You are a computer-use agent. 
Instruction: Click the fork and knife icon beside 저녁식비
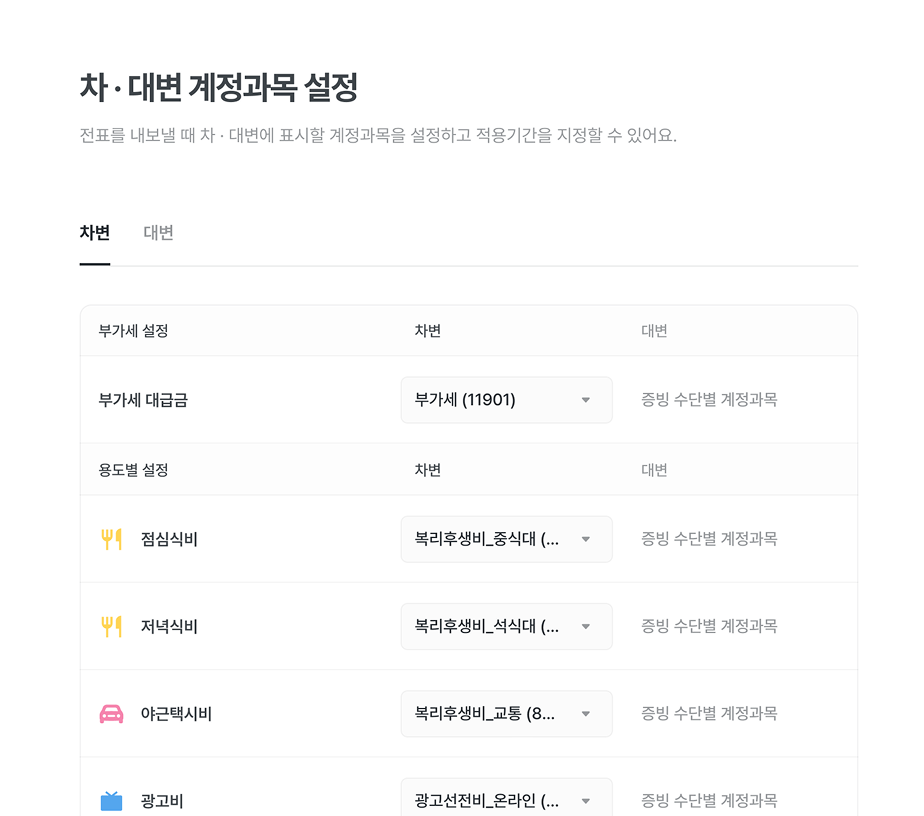[x=111, y=627]
